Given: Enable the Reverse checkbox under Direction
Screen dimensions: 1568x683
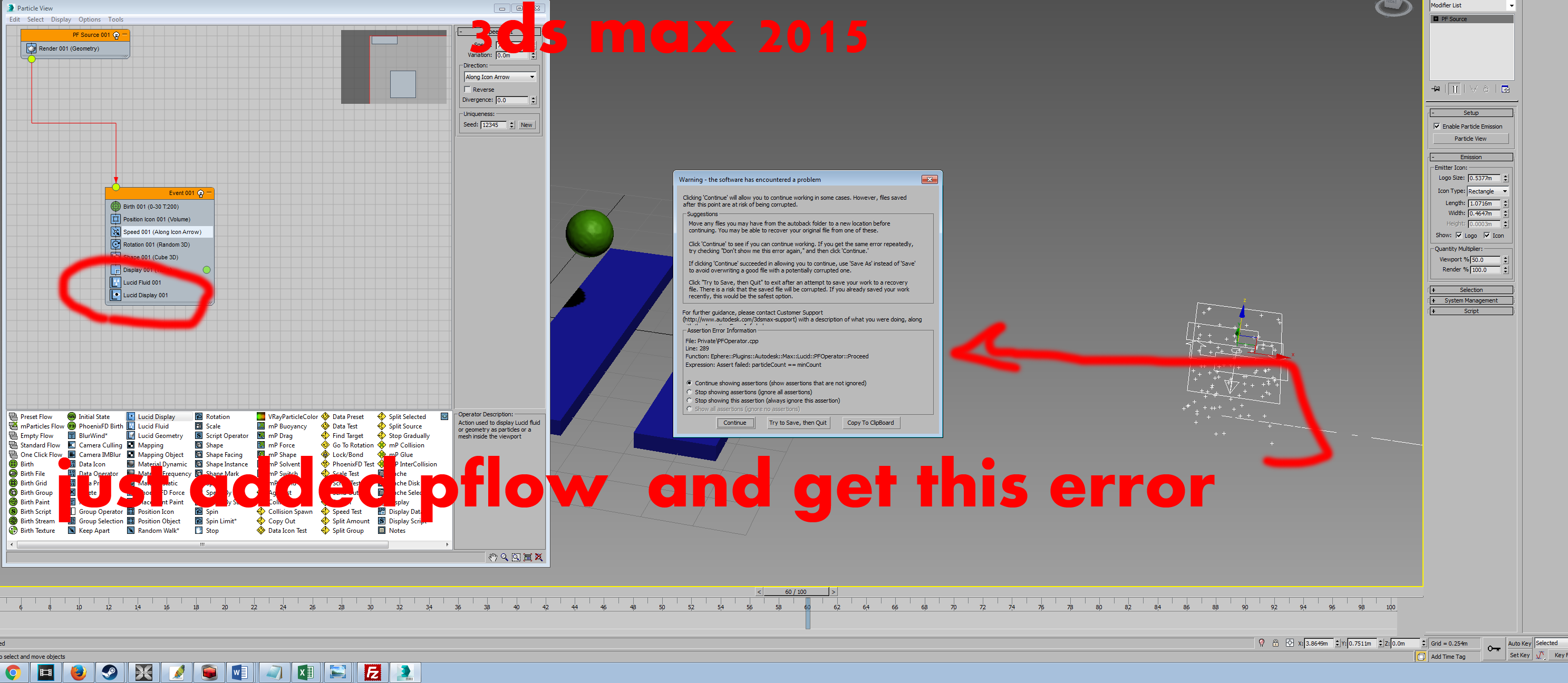Looking at the screenshot, I should tap(468, 90).
